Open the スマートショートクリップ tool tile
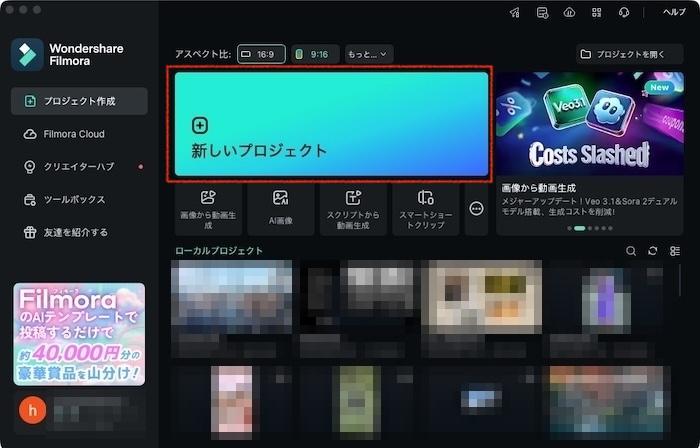700x448 pixels. tap(425, 209)
